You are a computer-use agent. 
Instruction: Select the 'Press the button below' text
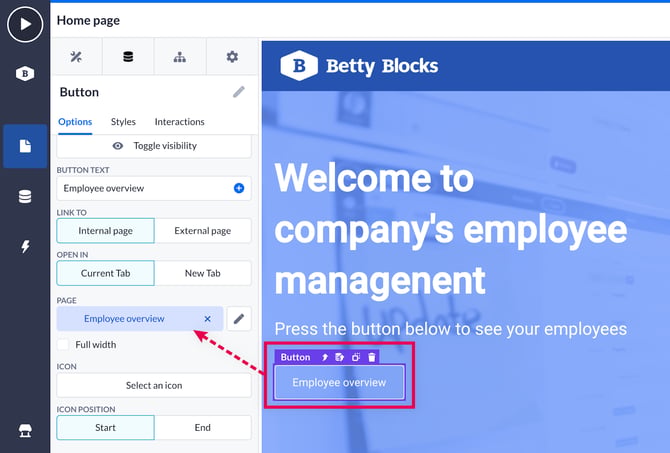click(451, 329)
